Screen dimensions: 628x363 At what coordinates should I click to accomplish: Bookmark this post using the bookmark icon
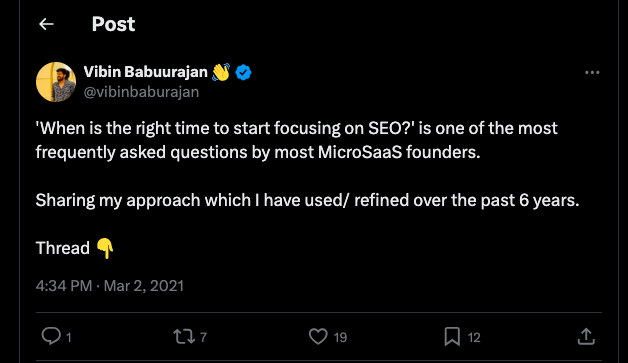(x=452, y=337)
